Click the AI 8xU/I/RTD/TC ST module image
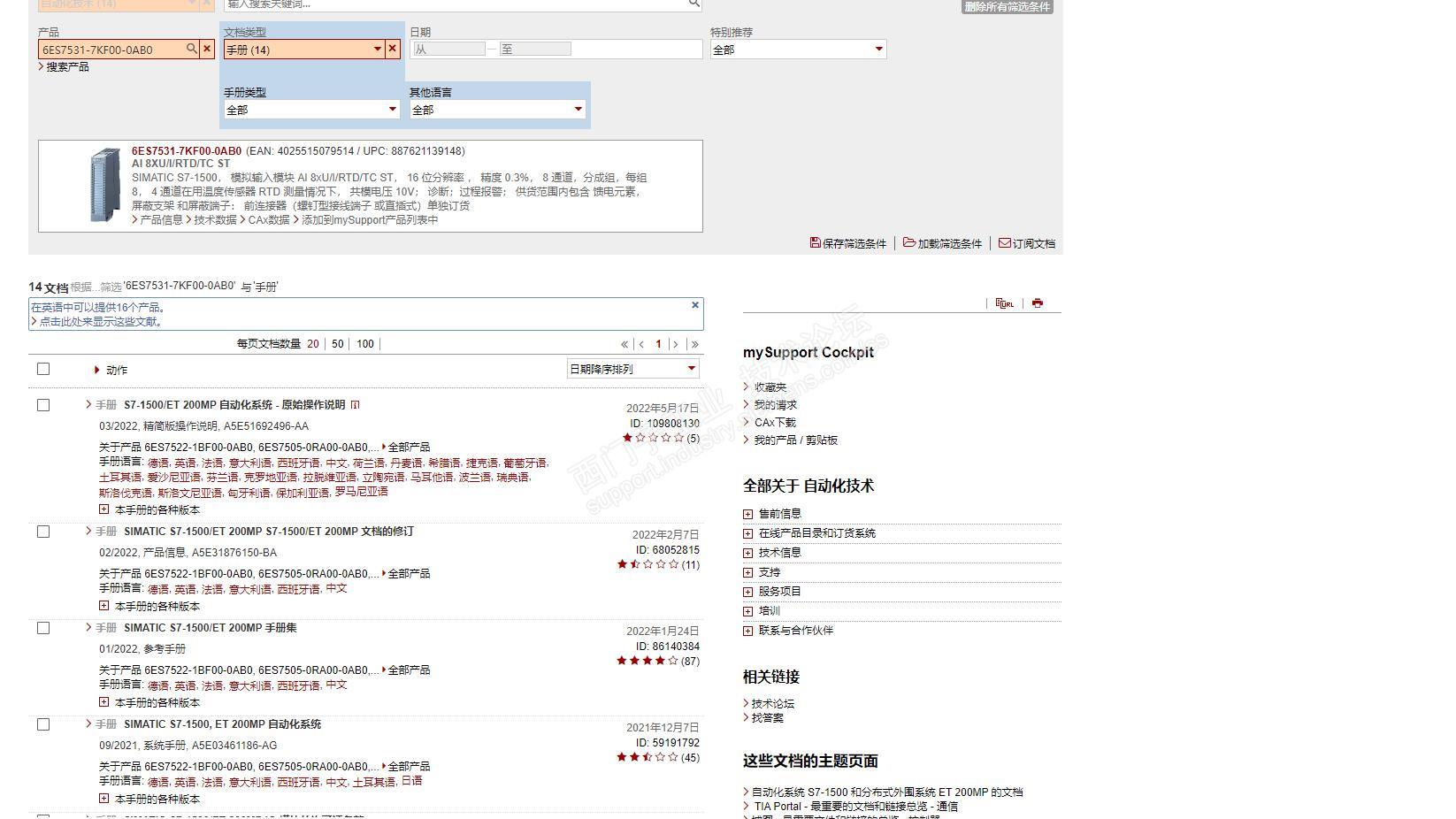This screenshot has height=819, width=1456. (105, 185)
